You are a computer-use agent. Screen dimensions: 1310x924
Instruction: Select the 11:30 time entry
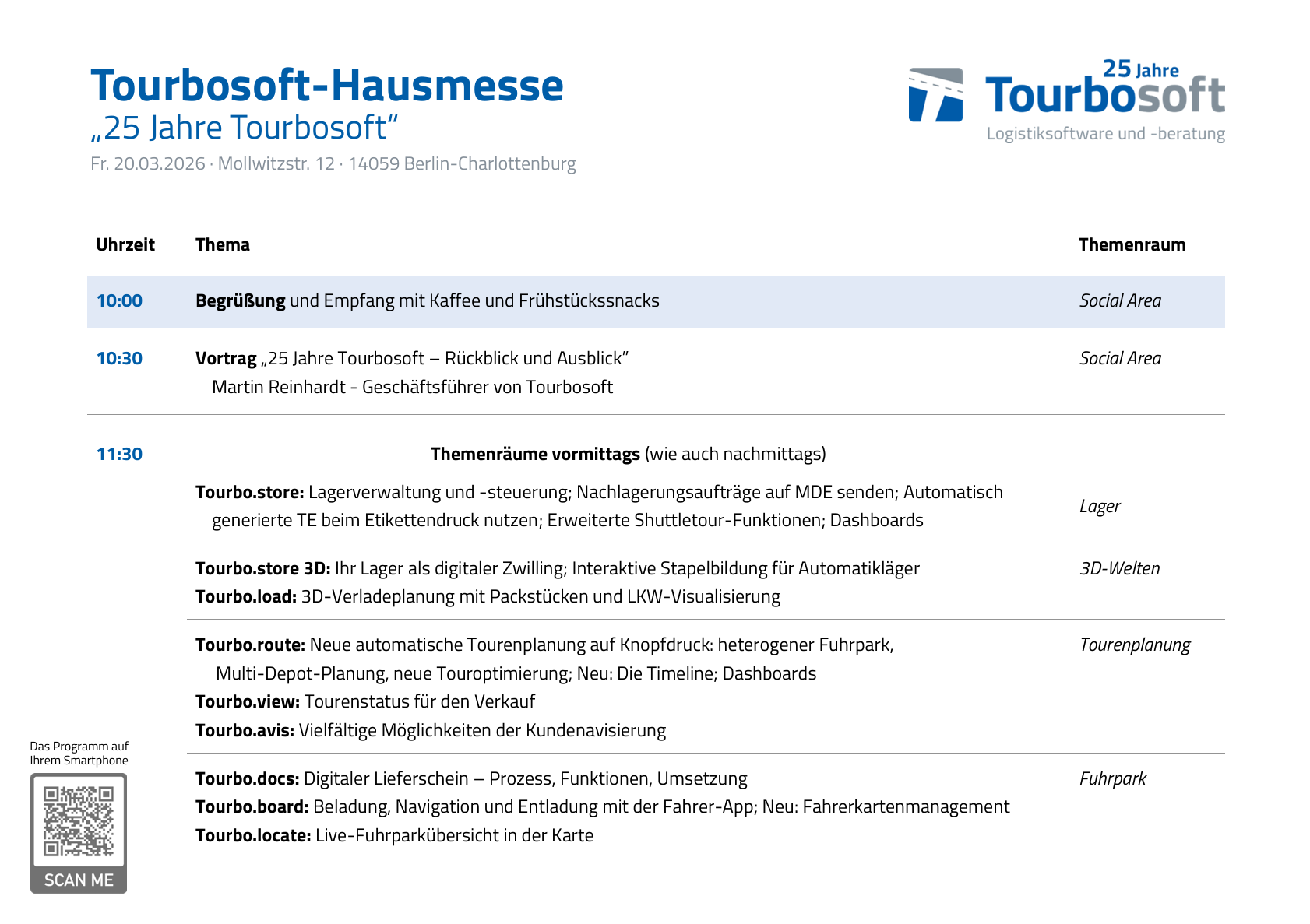coord(119,454)
